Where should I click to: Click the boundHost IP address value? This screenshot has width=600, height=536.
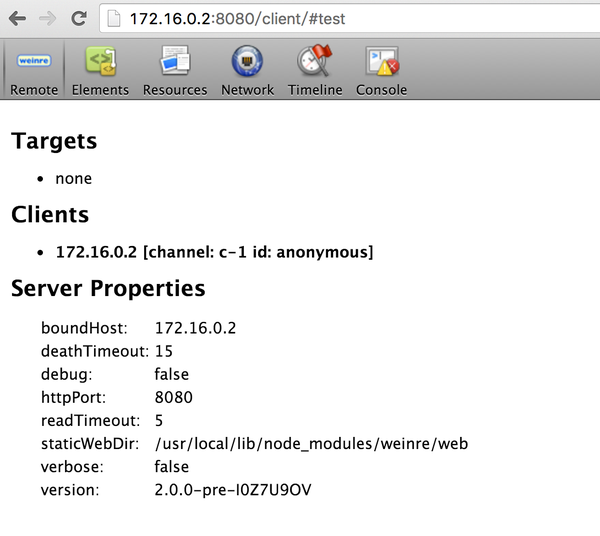click(196, 327)
